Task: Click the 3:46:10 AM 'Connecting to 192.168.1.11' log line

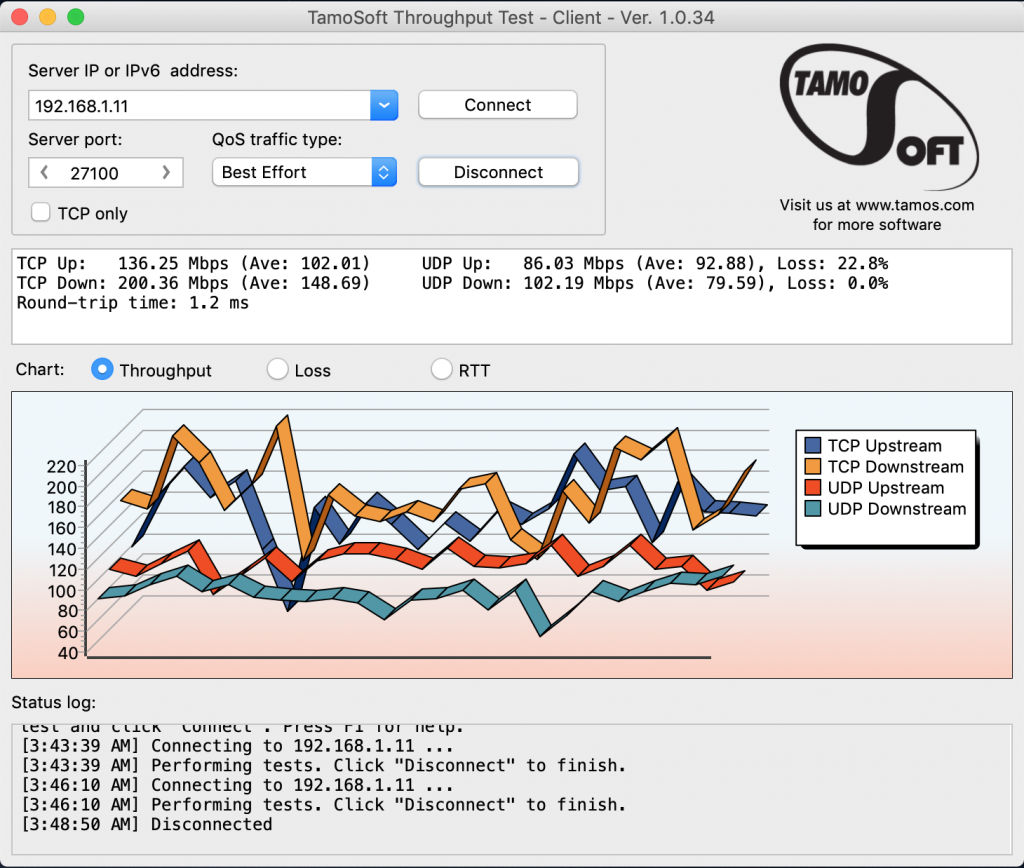Action: click(x=238, y=785)
